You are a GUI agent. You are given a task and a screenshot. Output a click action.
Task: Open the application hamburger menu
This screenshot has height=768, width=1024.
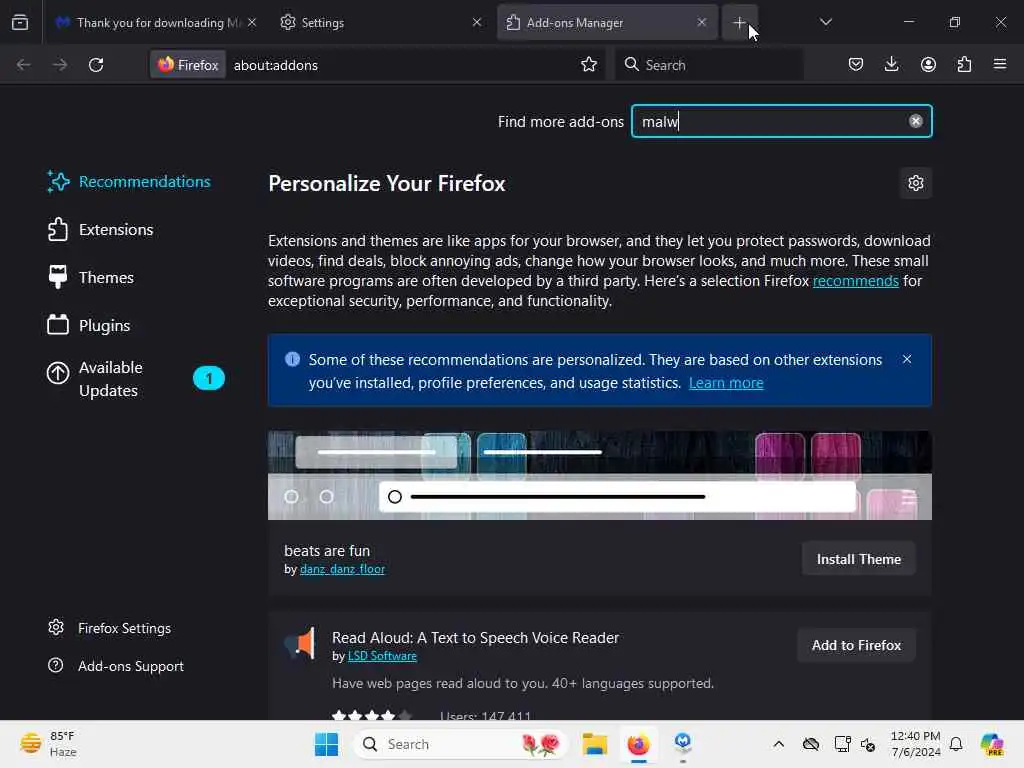[1000, 64]
